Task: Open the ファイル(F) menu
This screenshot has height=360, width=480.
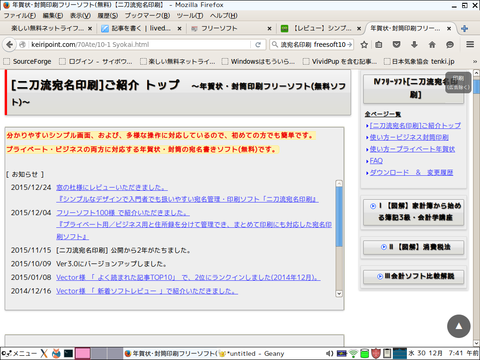Action: click(20, 16)
